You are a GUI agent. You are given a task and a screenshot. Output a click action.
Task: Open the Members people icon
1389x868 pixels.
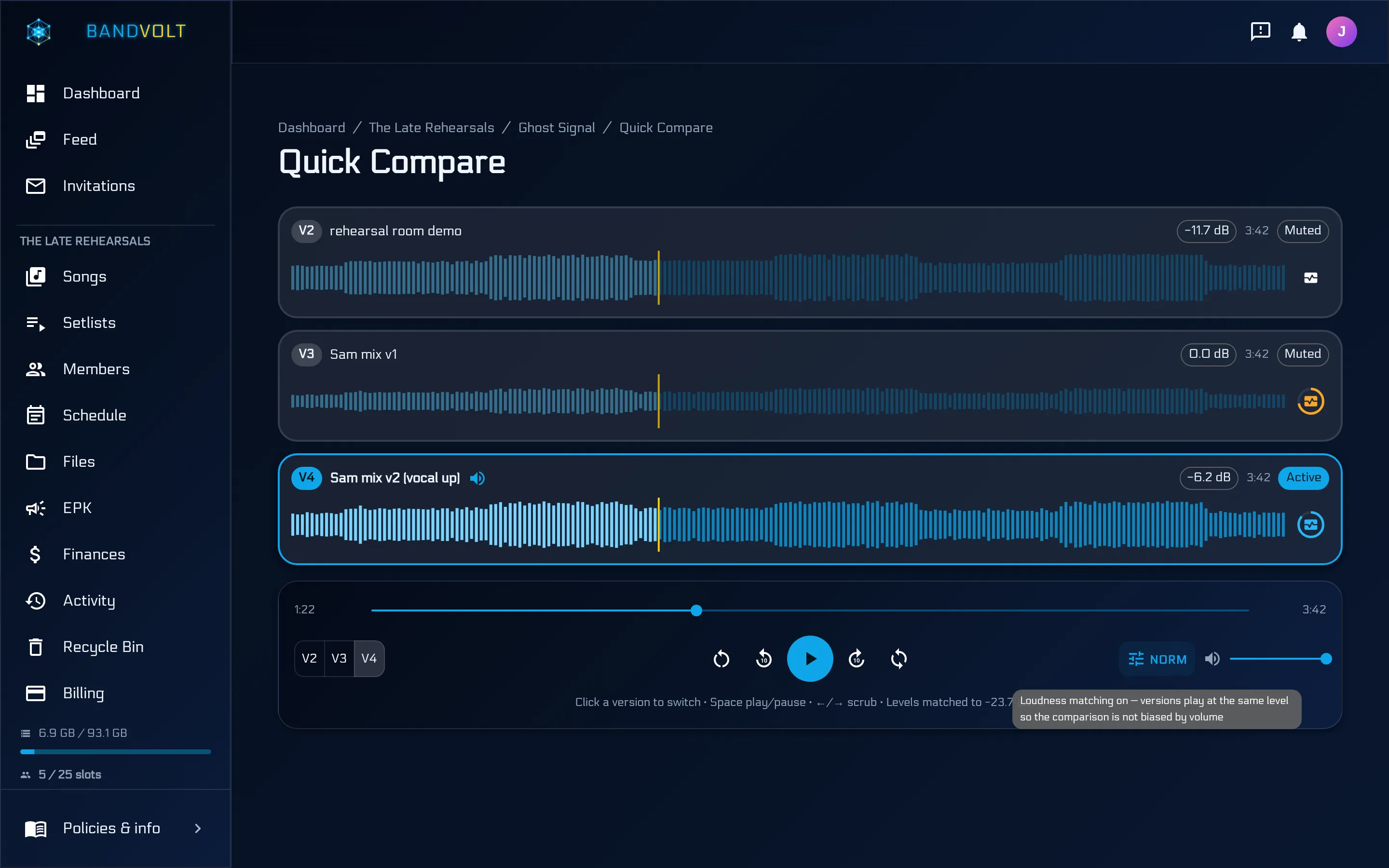[36, 369]
